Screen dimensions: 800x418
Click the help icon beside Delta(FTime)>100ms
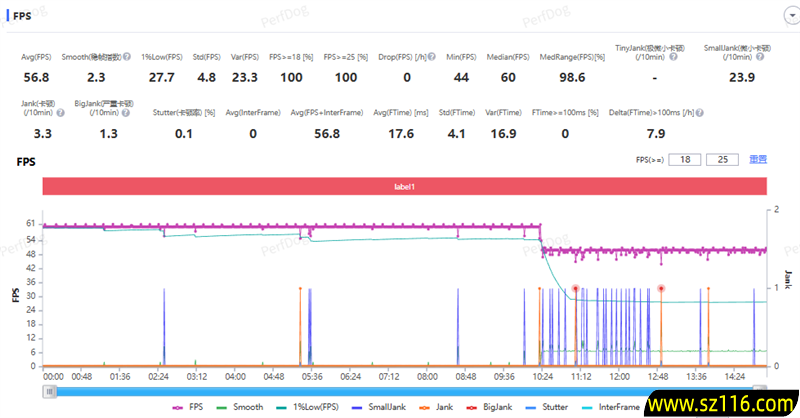[x=699, y=112]
